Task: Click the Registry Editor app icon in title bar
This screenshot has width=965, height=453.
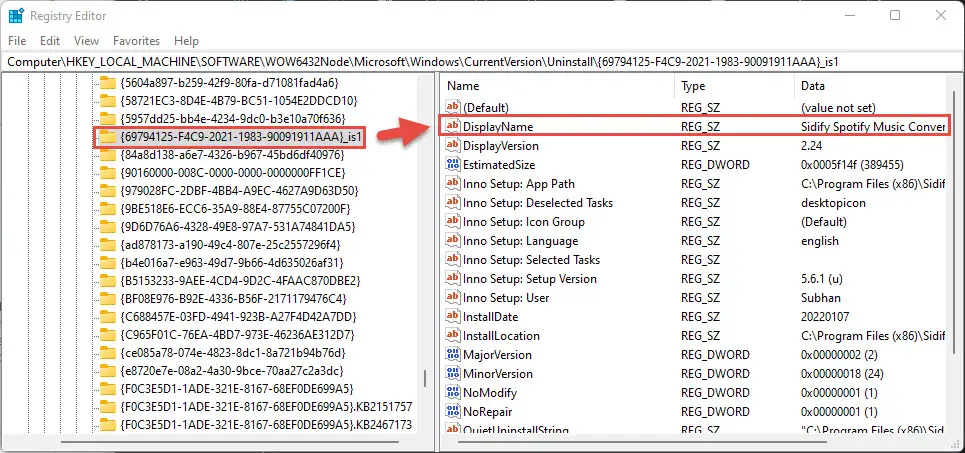Action: (x=15, y=15)
